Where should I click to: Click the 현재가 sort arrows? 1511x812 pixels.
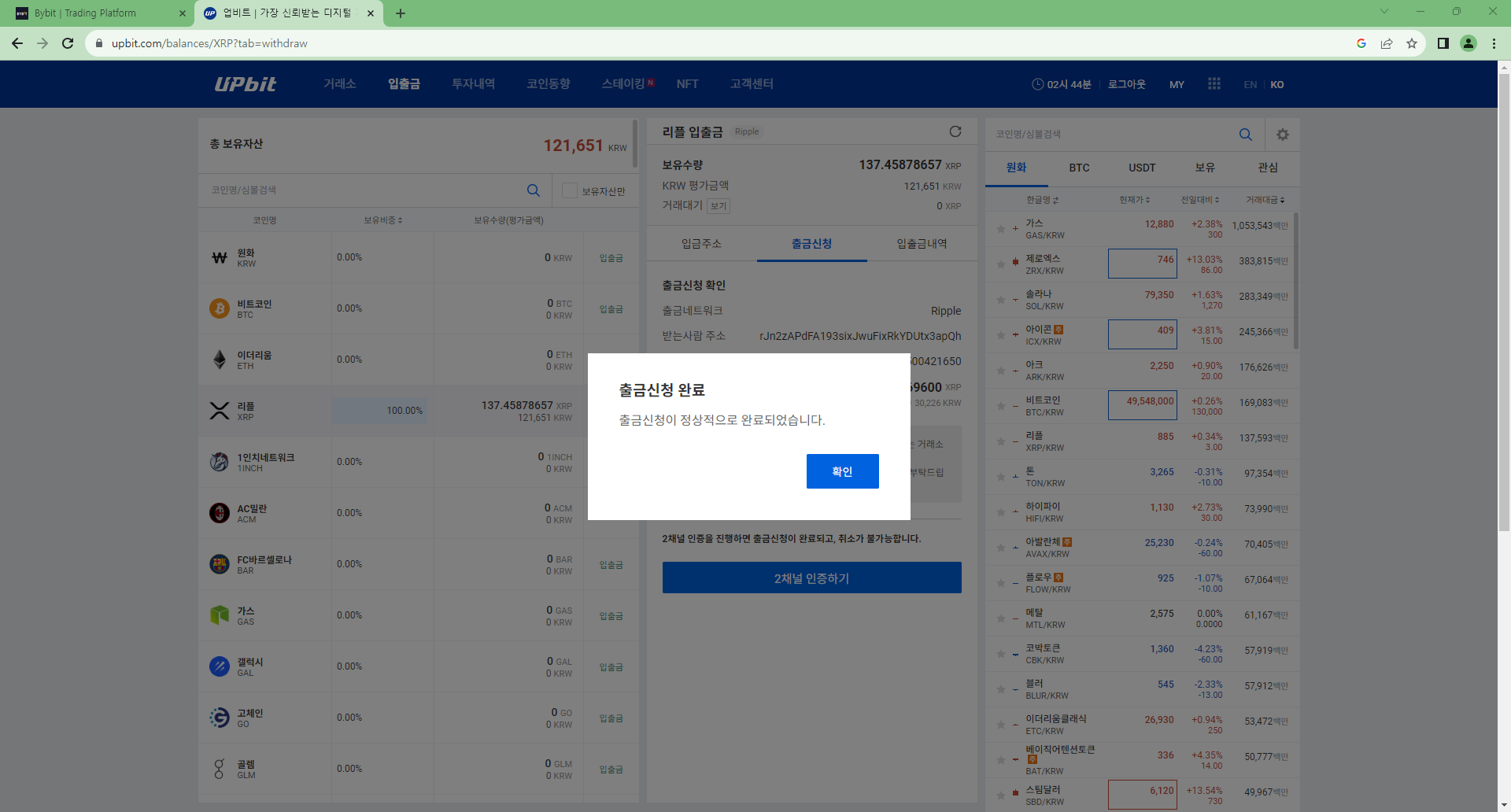[x=1148, y=199]
